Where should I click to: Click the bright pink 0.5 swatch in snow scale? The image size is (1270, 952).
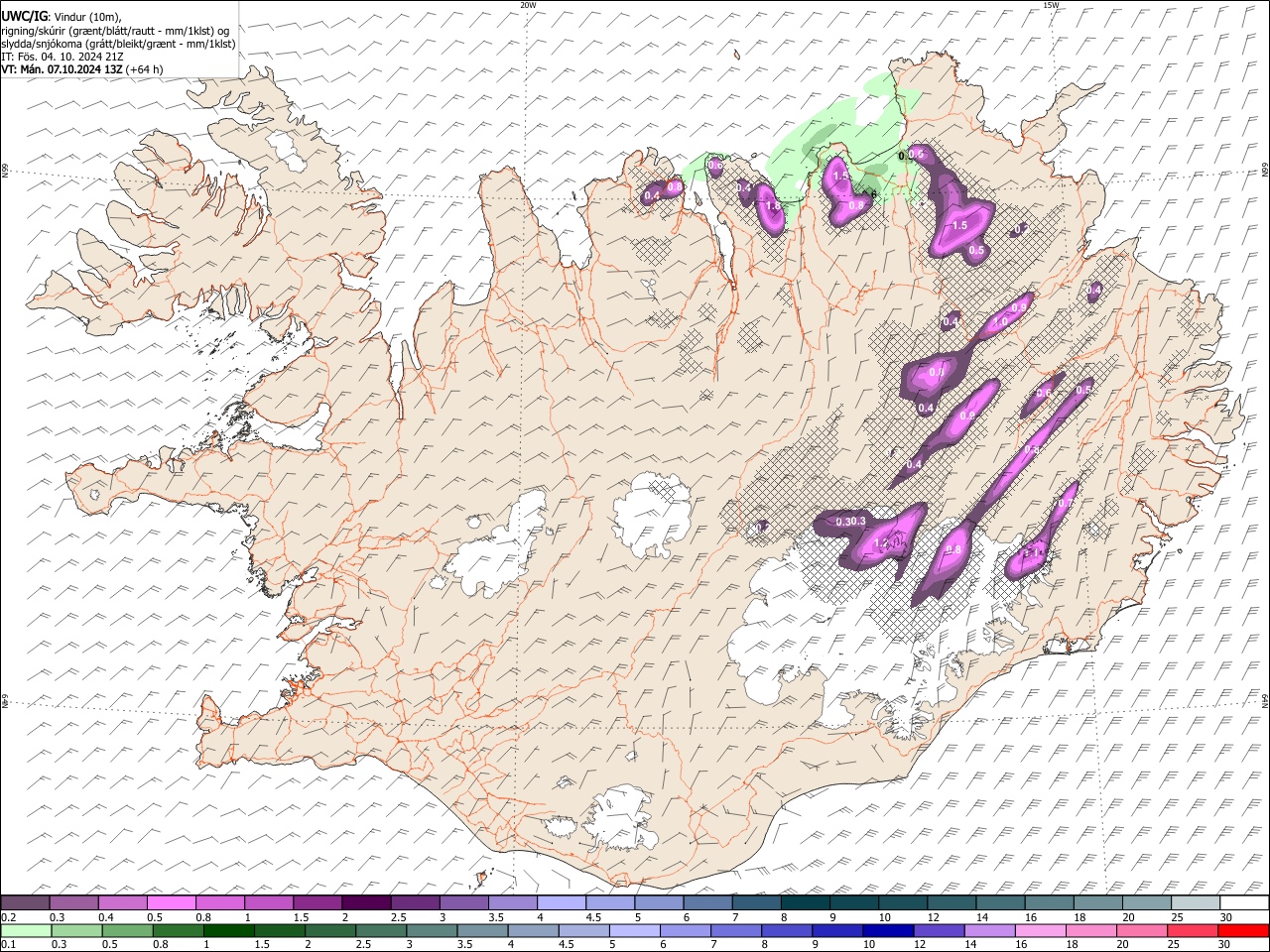tap(171, 902)
